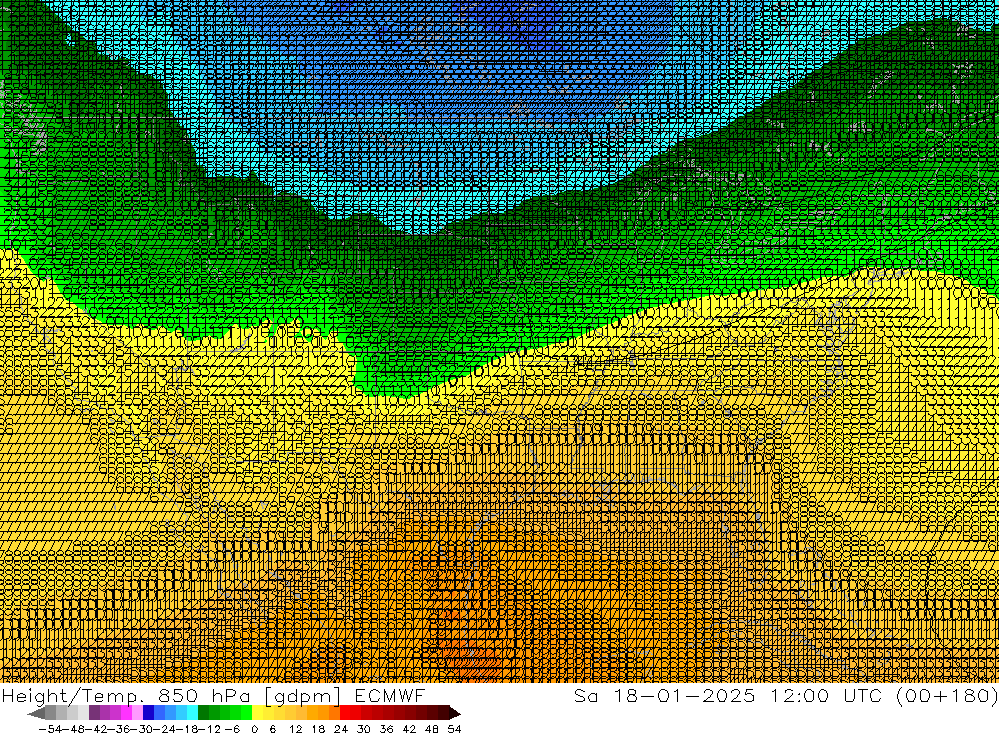Click the legend value '54'
Viewport: 1000px width, 733px height.
pyautogui.click(x=454, y=729)
